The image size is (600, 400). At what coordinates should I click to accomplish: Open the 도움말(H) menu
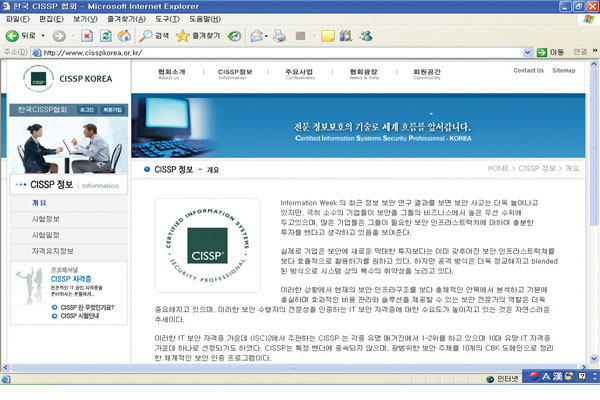coord(205,19)
